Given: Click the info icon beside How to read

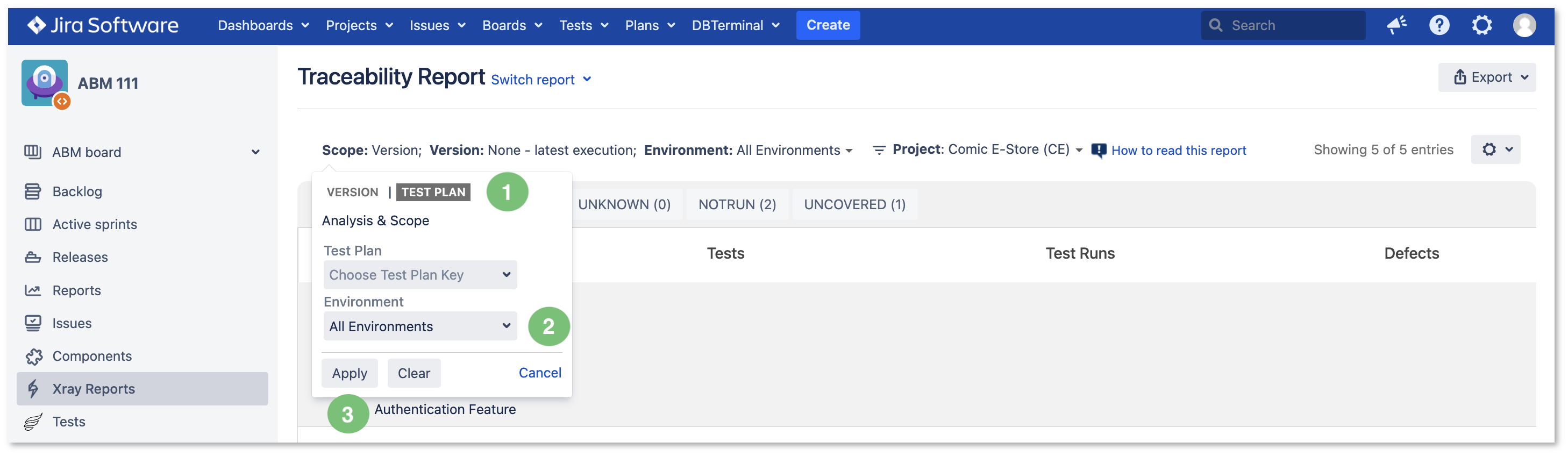Looking at the screenshot, I should point(1099,151).
